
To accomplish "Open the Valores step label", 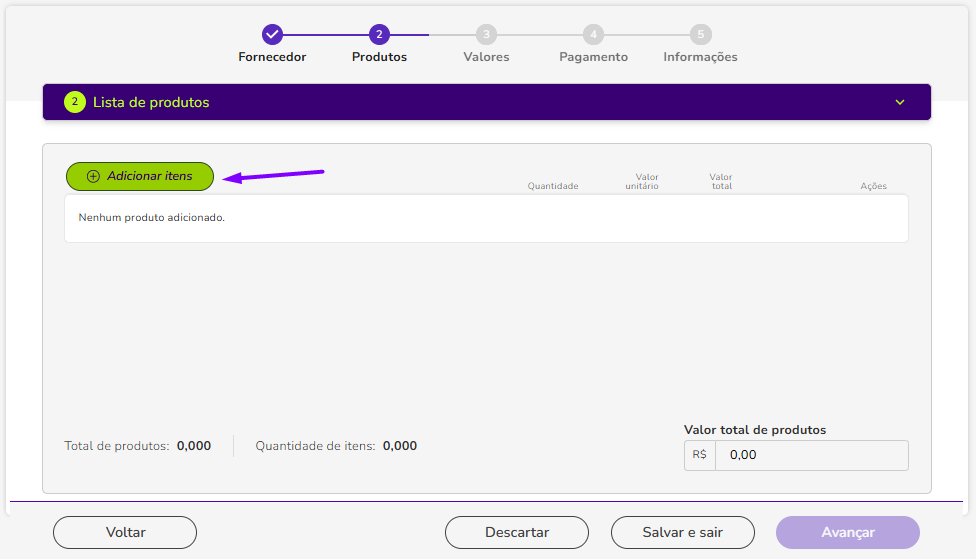I will (x=486, y=57).
